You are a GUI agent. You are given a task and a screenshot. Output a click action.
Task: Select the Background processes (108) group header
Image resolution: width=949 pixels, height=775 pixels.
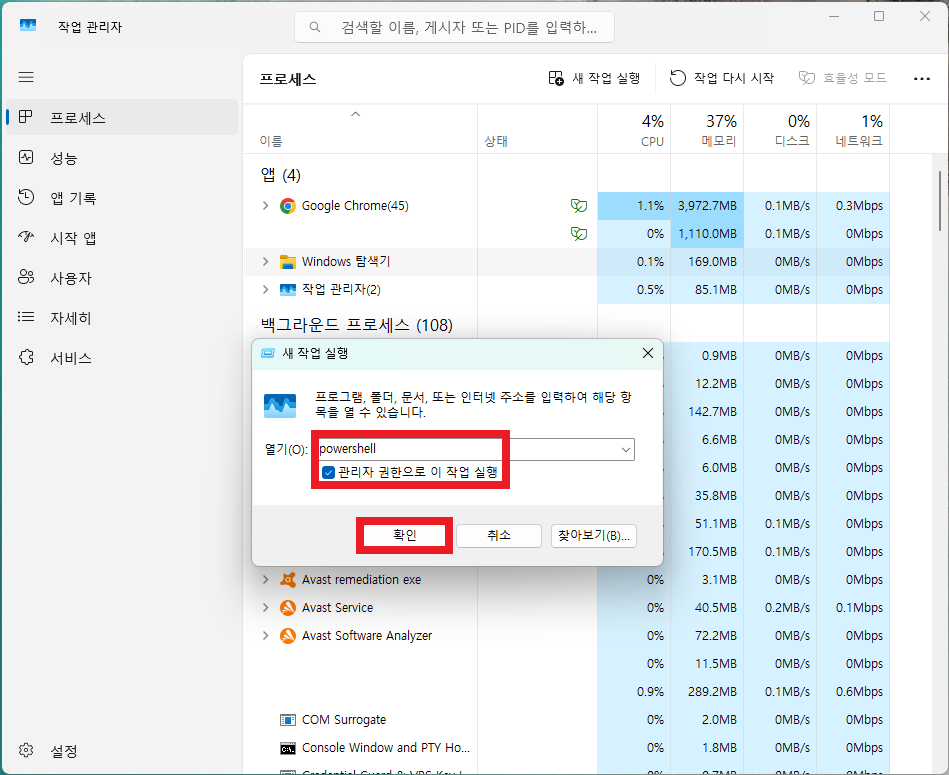point(356,325)
